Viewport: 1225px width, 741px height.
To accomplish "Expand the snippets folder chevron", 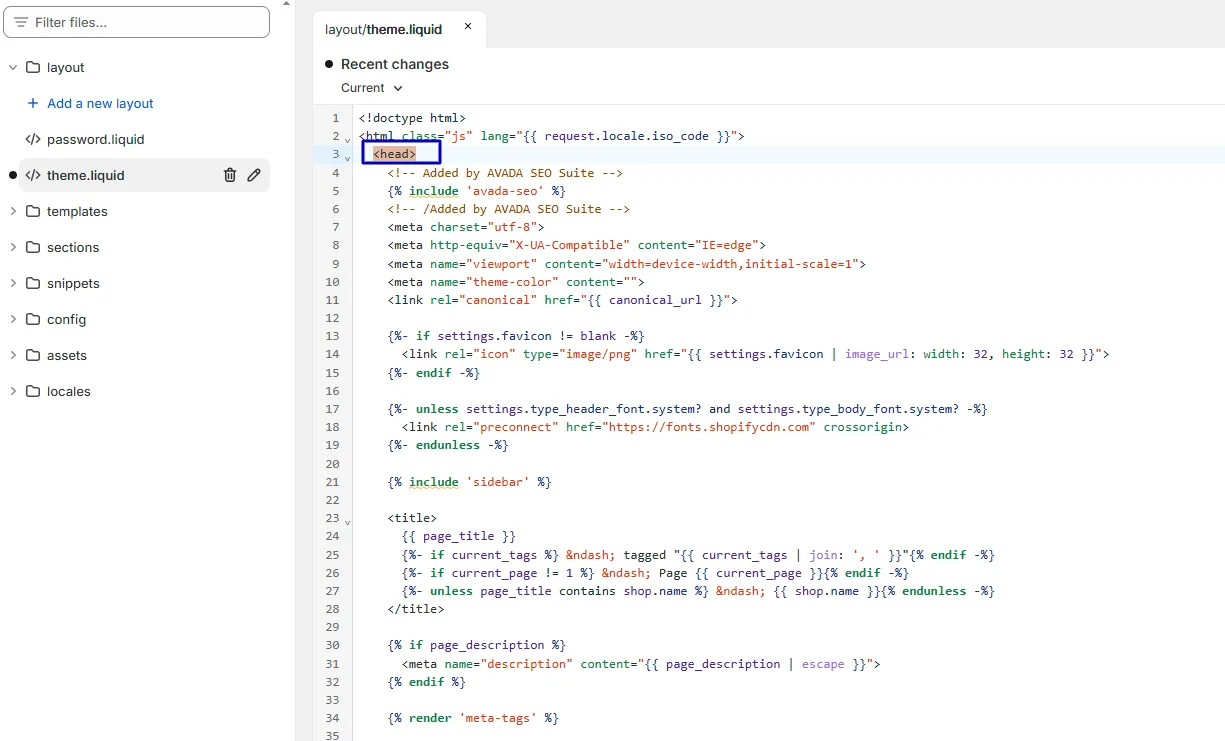I will [13, 283].
